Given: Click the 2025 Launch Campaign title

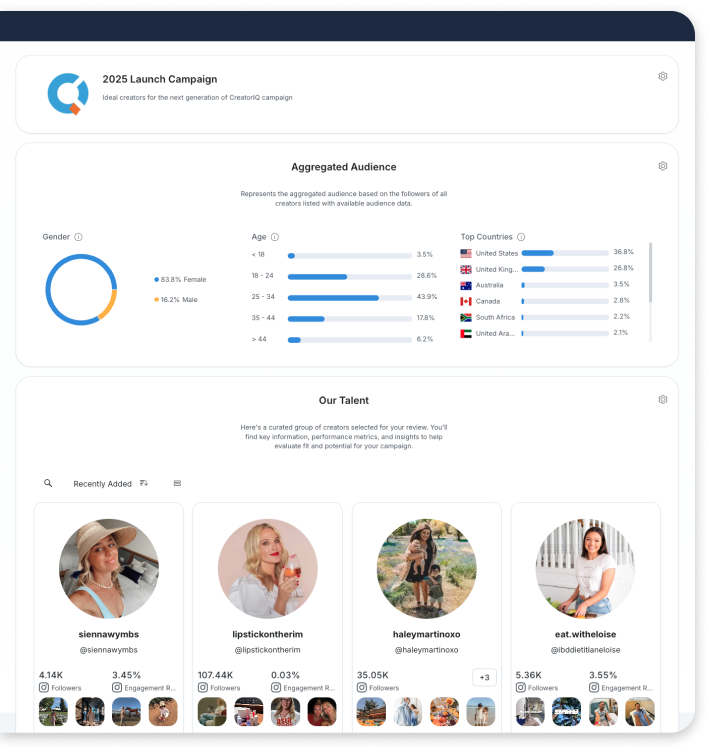Looking at the screenshot, I should 160,79.
